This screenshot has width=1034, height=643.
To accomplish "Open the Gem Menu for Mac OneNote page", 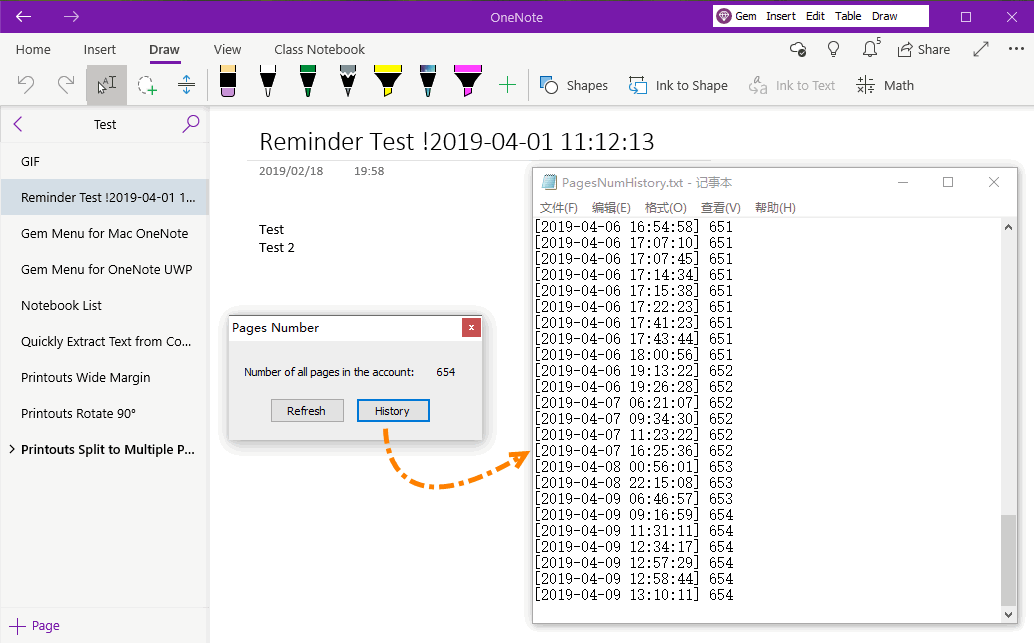I will 105,233.
